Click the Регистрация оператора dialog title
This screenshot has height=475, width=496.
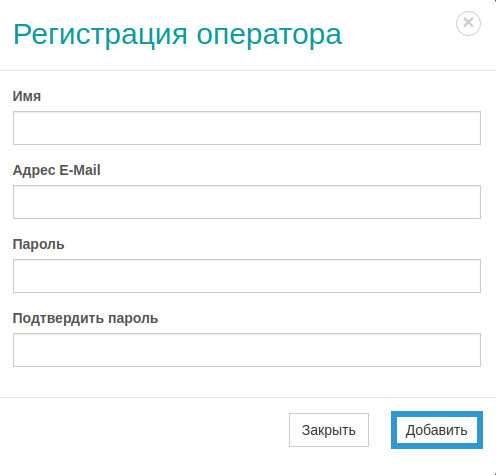click(x=178, y=35)
